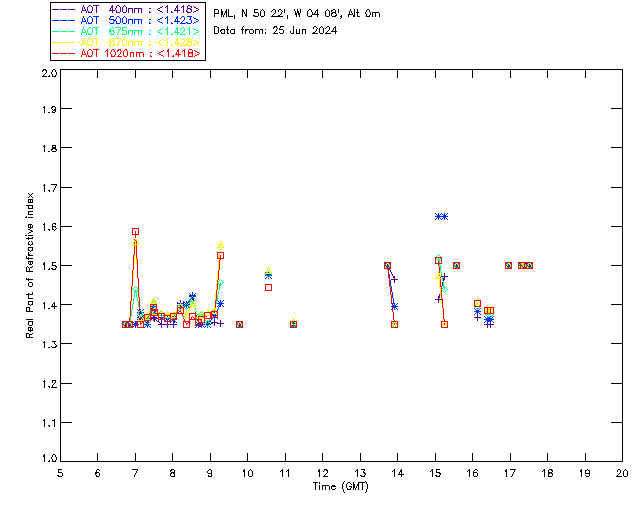Click the red square peak near 1.59 at 7h
Image resolution: width=640 pixels, height=512 pixels.
tap(136, 232)
